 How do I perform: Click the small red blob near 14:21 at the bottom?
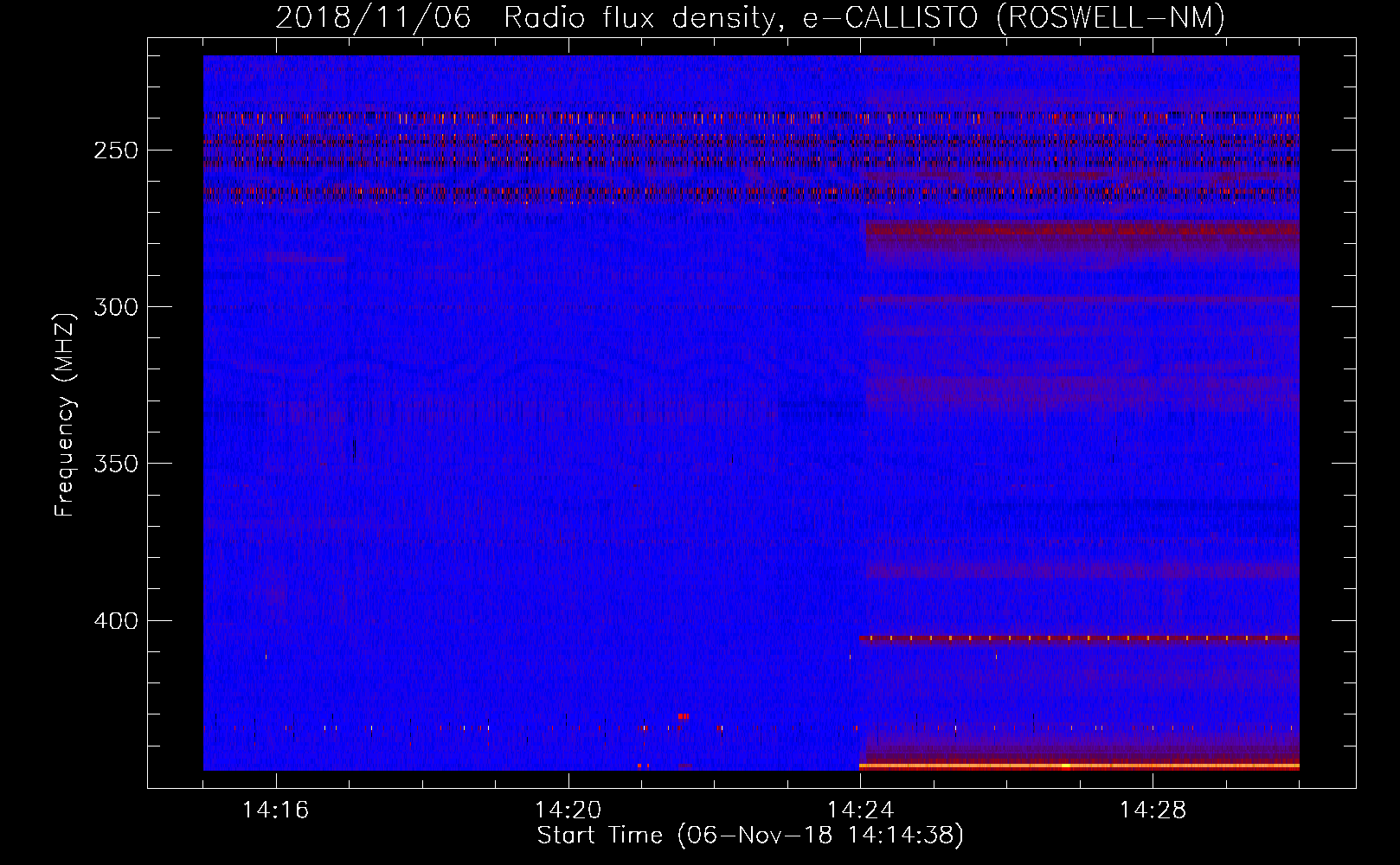[x=683, y=716]
